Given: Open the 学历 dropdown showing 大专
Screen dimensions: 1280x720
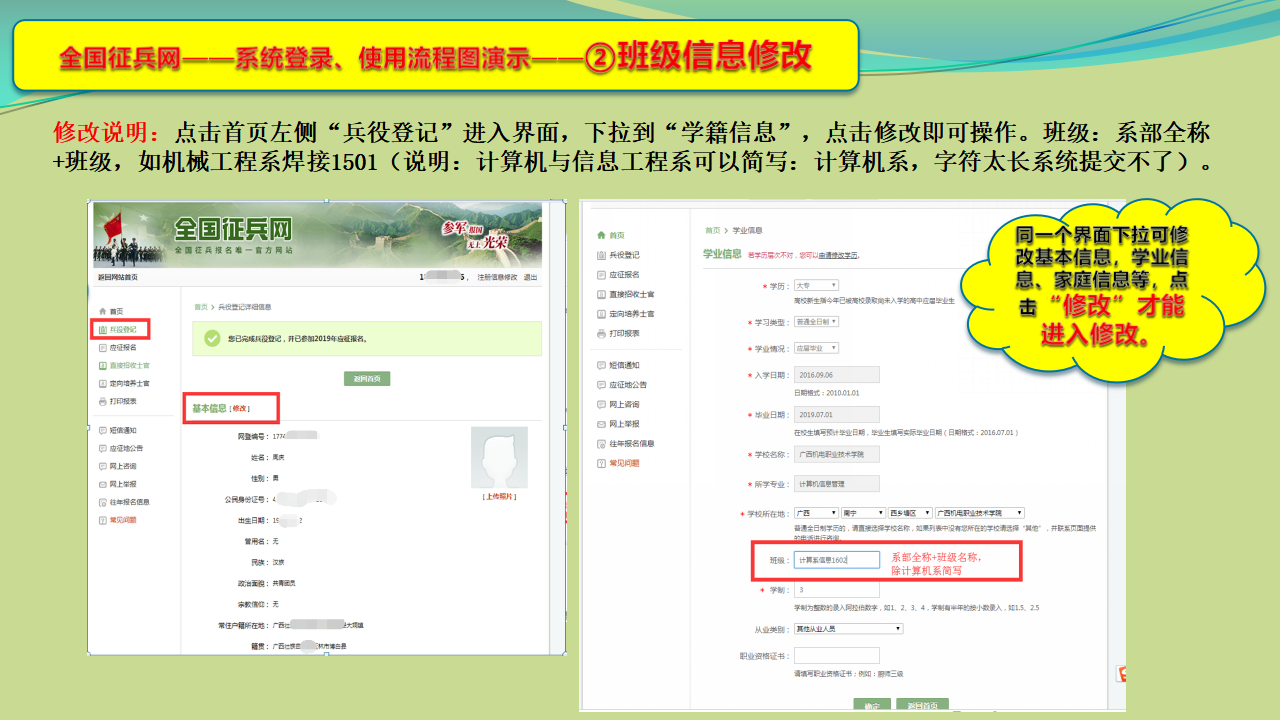Looking at the screenshot, I should tap(816, 286).
